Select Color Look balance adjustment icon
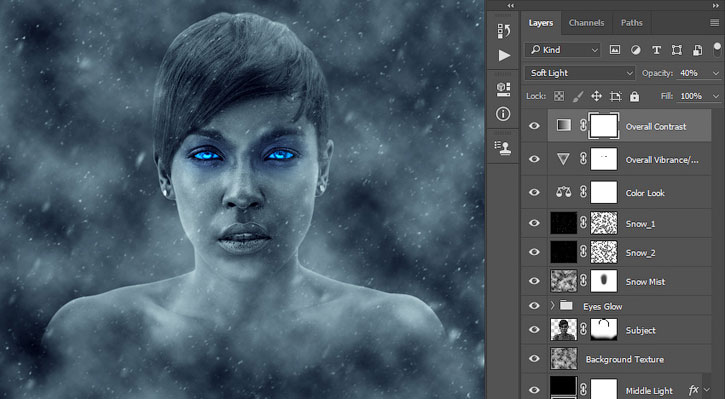 tap(563, 192)
